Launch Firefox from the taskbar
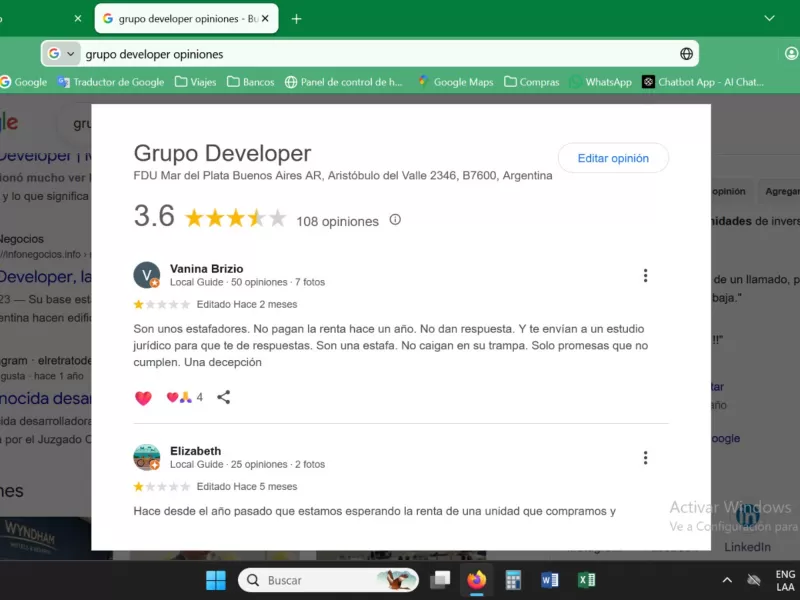The image size is (800, 600). tap(476, 580)
